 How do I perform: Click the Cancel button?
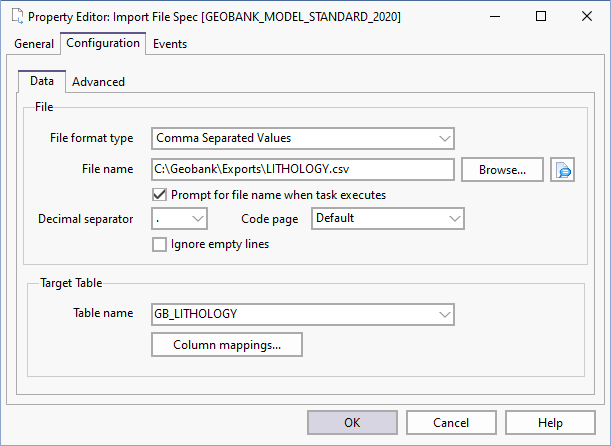tap(451, 423)
